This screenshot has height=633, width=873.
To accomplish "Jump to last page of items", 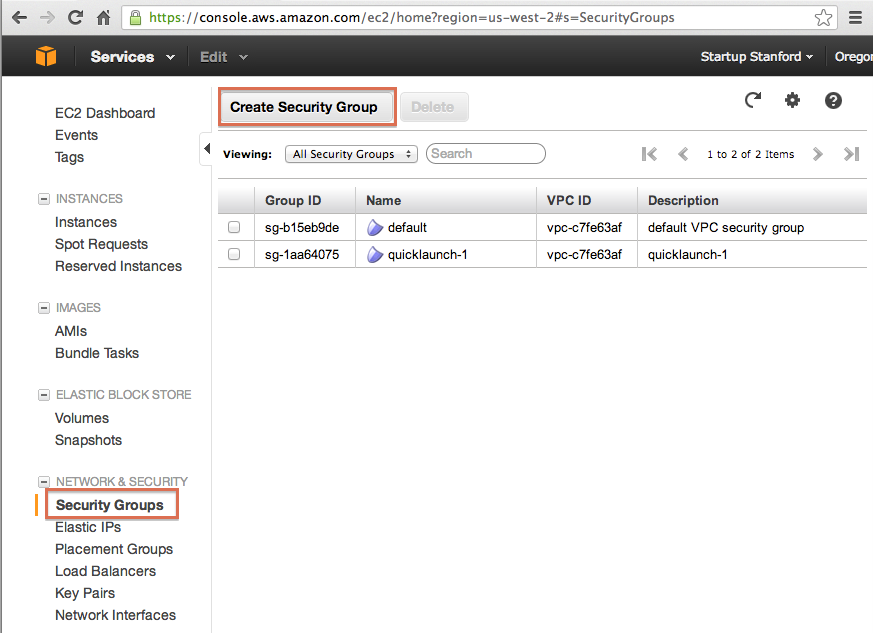I will pos(851,154).
